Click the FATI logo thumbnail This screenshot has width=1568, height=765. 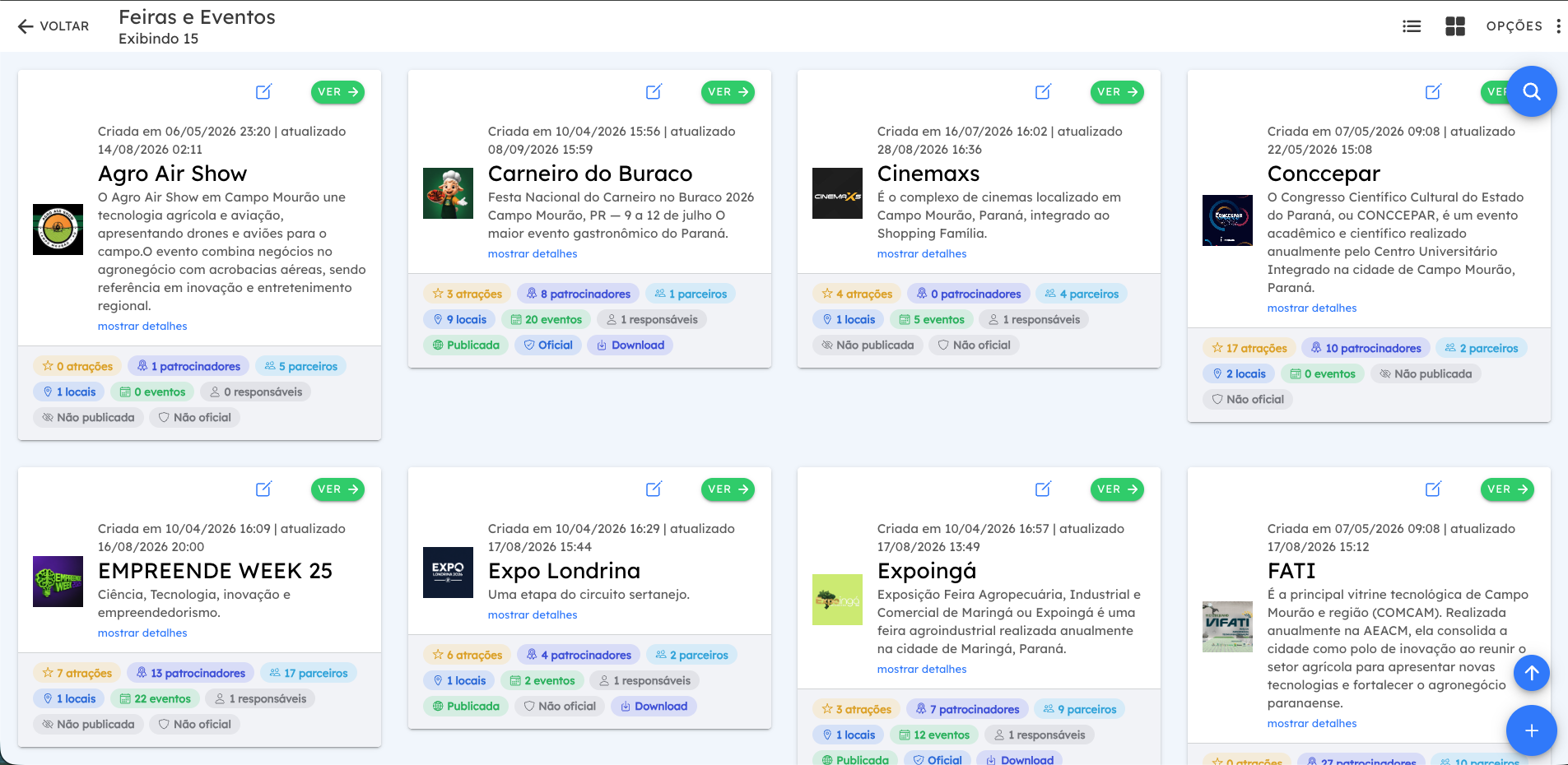(1227, 627)
